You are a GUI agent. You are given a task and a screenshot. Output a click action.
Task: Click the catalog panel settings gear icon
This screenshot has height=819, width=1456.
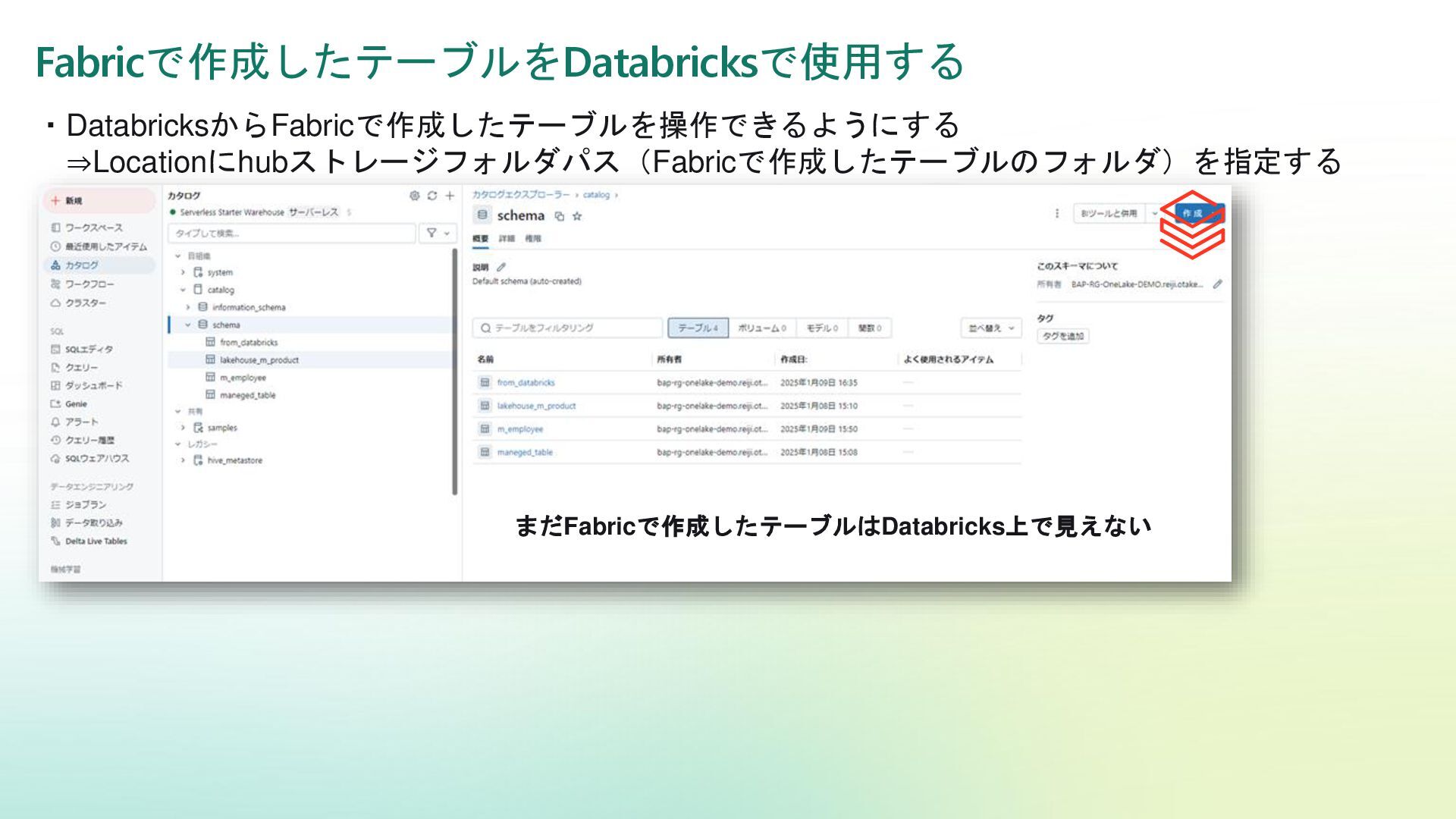414,196
